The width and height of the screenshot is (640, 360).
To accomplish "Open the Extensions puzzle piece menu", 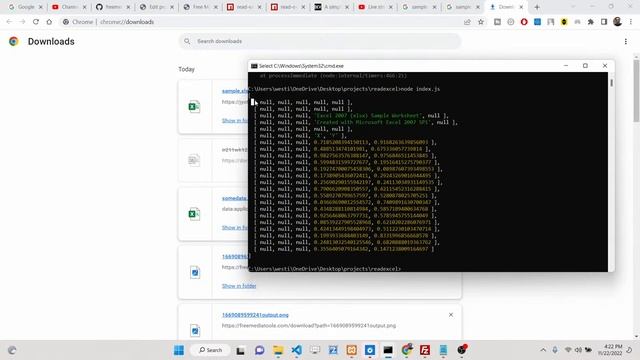I will 591,22.
